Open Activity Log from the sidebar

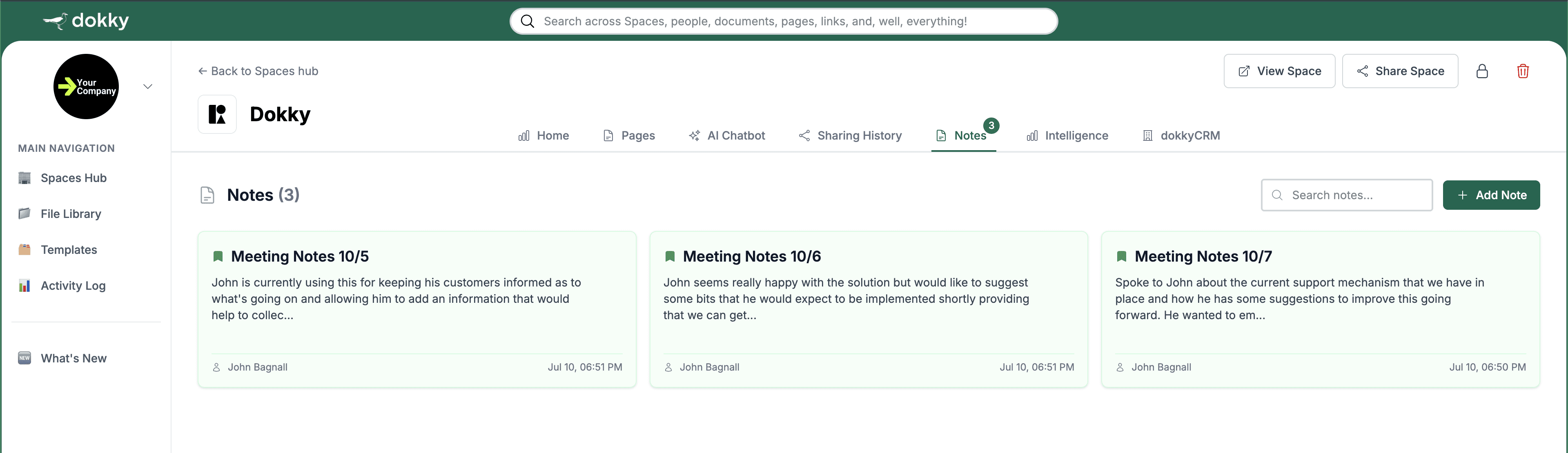72,286
